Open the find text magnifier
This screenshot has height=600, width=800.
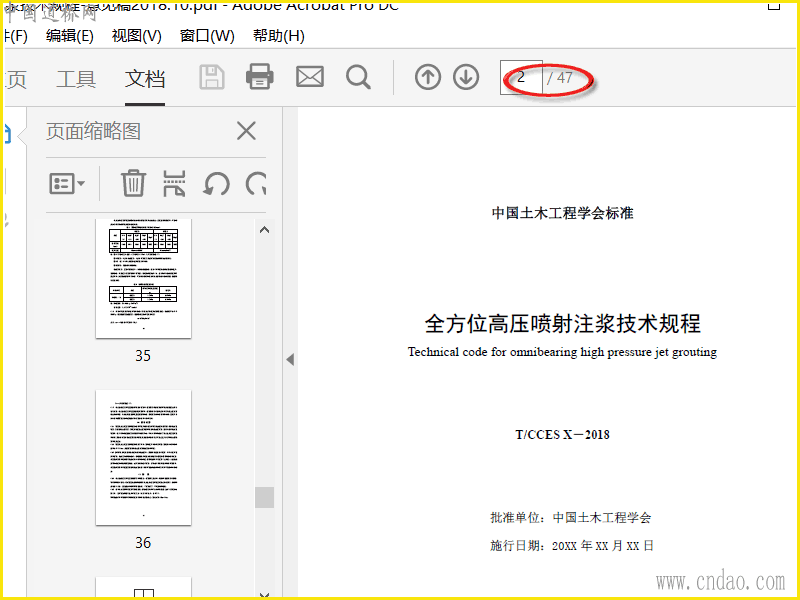358,78
